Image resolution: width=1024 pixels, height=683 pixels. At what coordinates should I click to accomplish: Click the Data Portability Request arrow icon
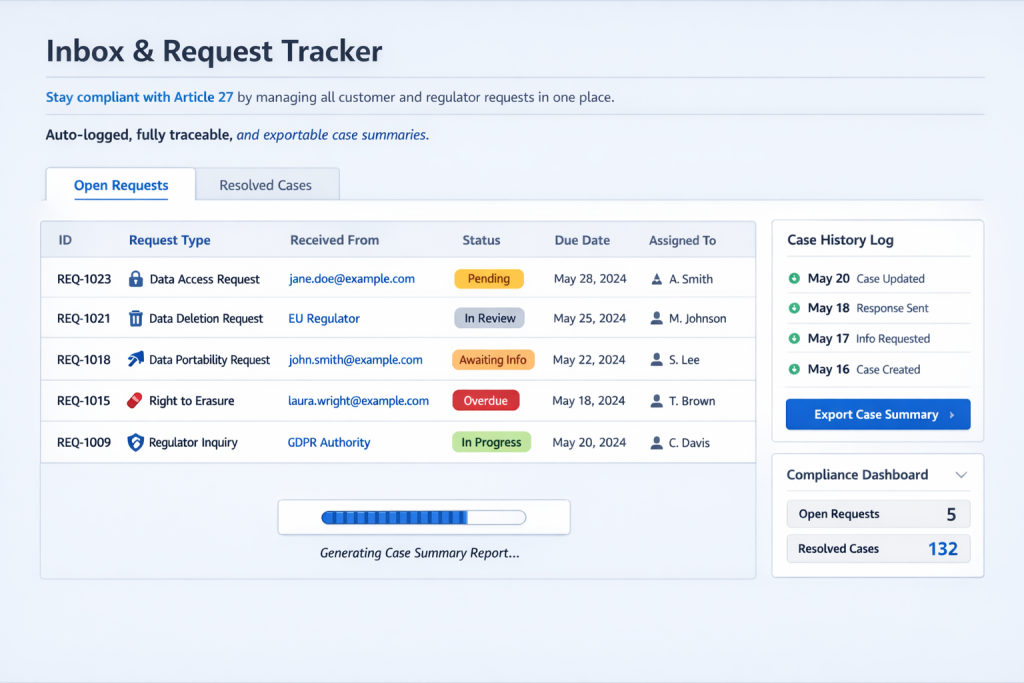(x=136, y=359)
